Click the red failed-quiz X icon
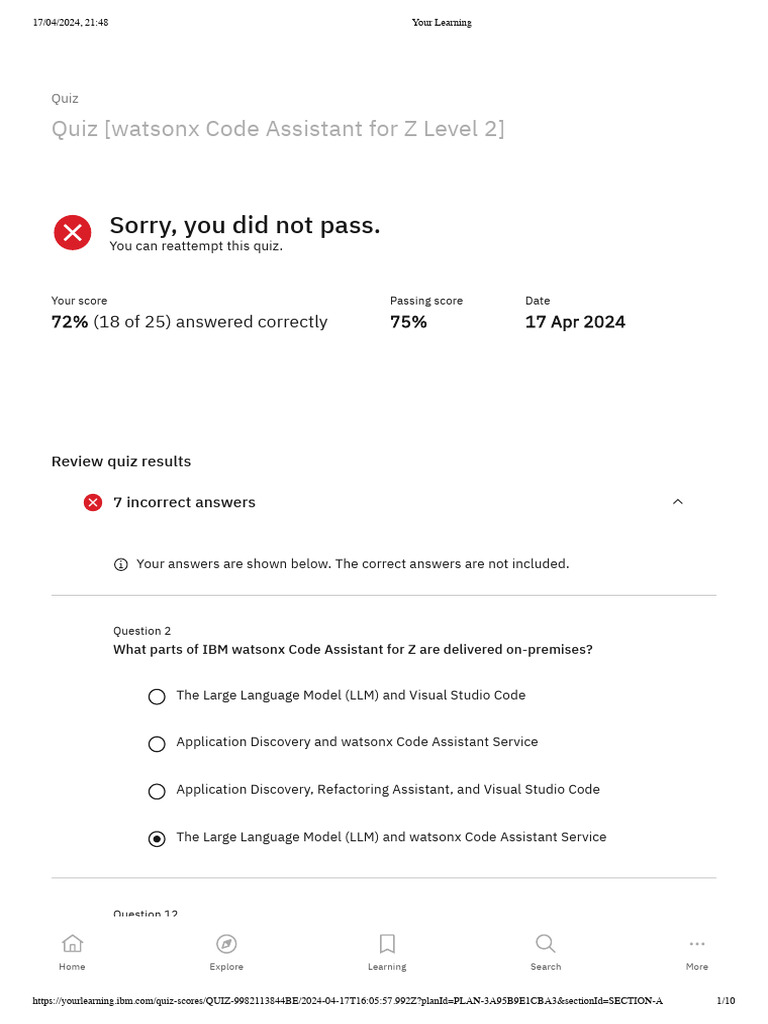 (73, 233)
